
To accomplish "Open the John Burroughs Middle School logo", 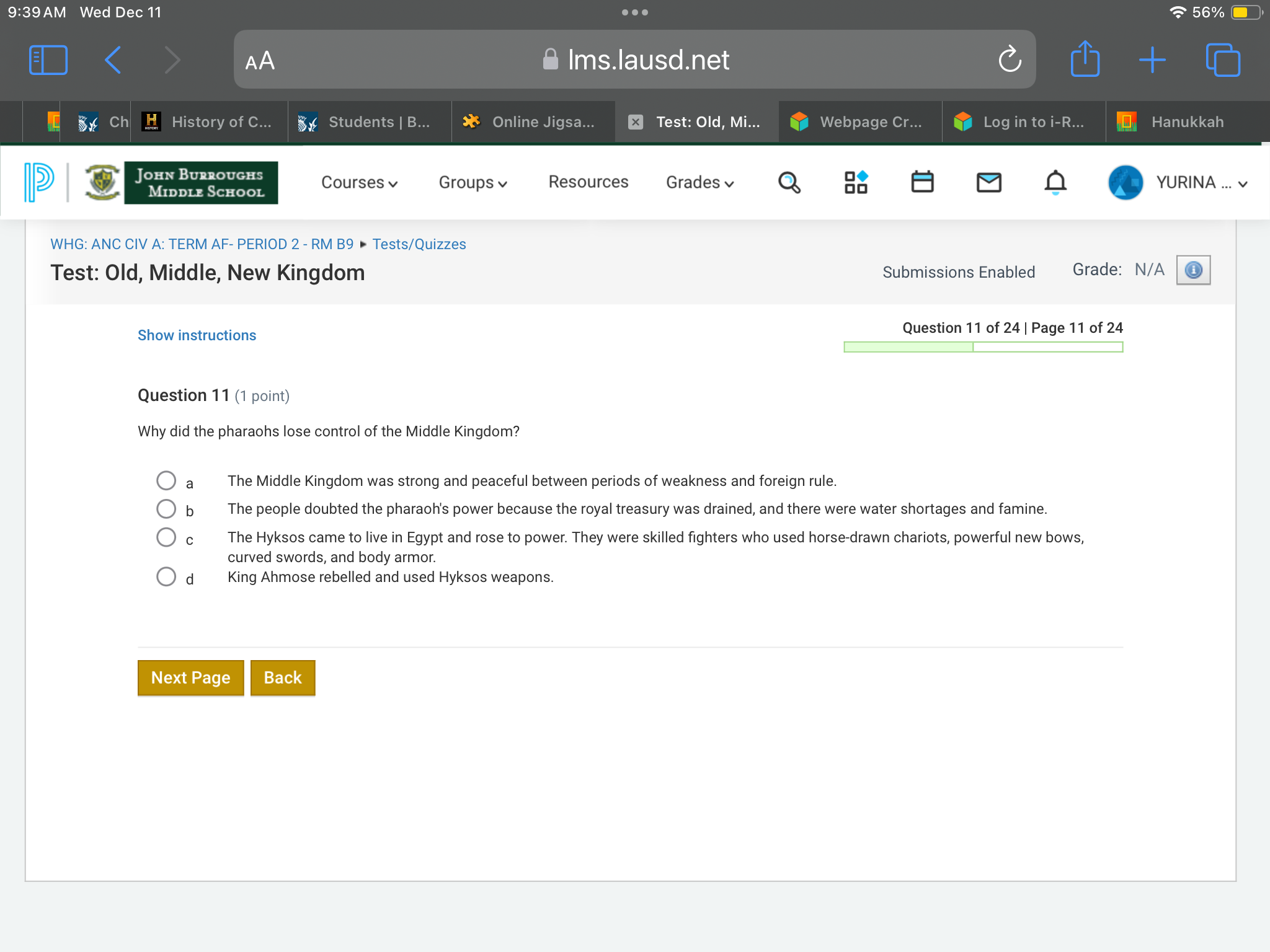I will pos(181,182).
